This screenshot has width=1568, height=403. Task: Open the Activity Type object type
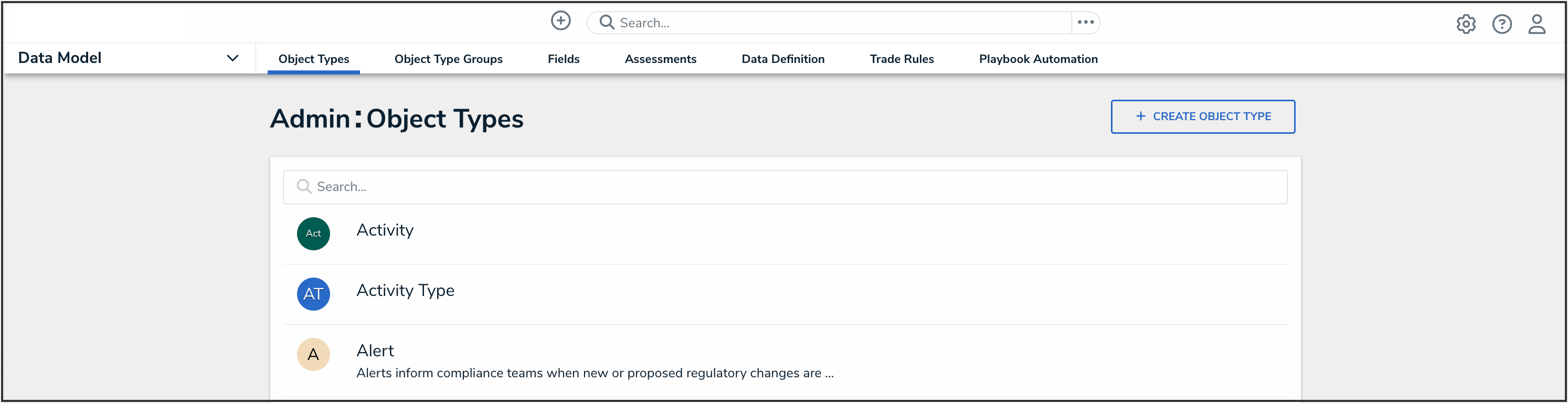point(406,290)
